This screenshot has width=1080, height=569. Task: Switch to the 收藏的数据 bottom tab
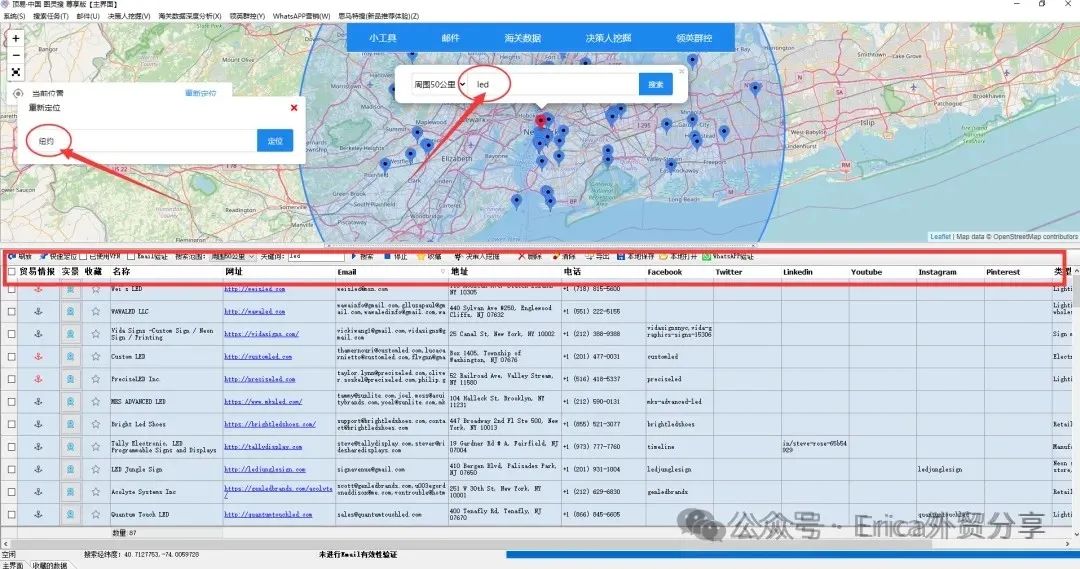[50, 566]
